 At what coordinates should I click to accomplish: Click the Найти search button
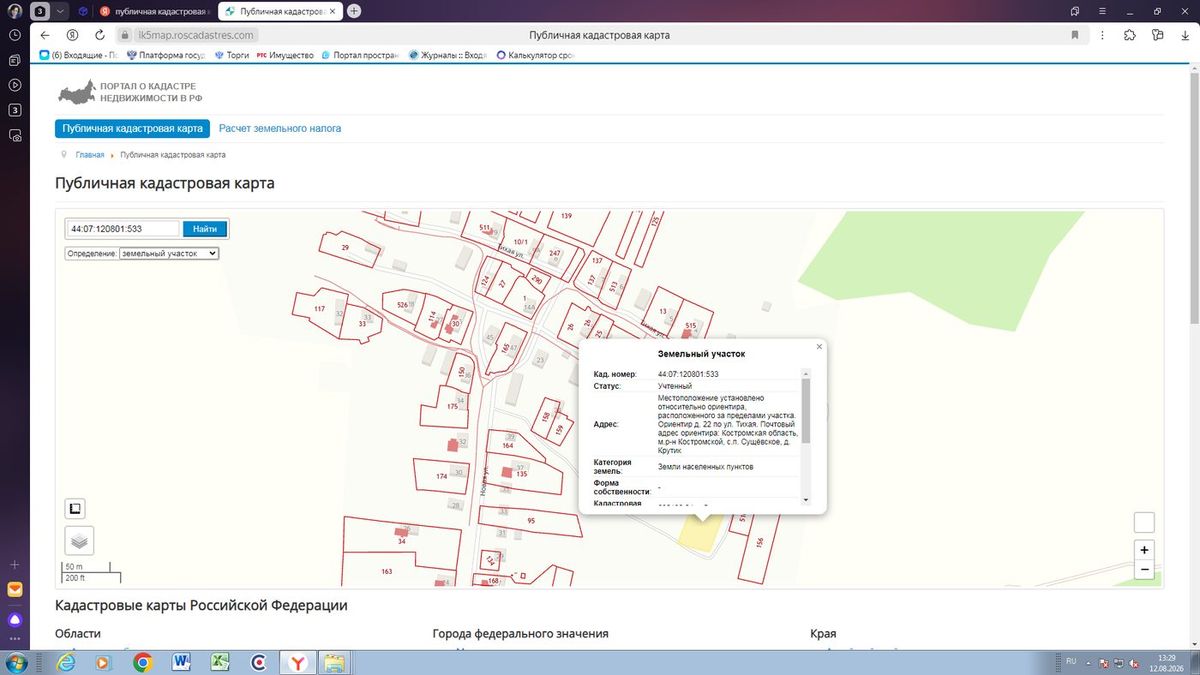(205, 229)
